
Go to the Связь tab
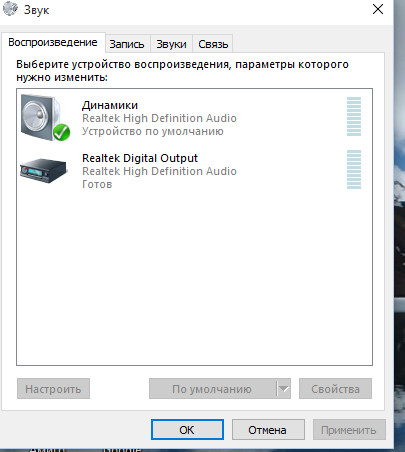coord(213,44)
